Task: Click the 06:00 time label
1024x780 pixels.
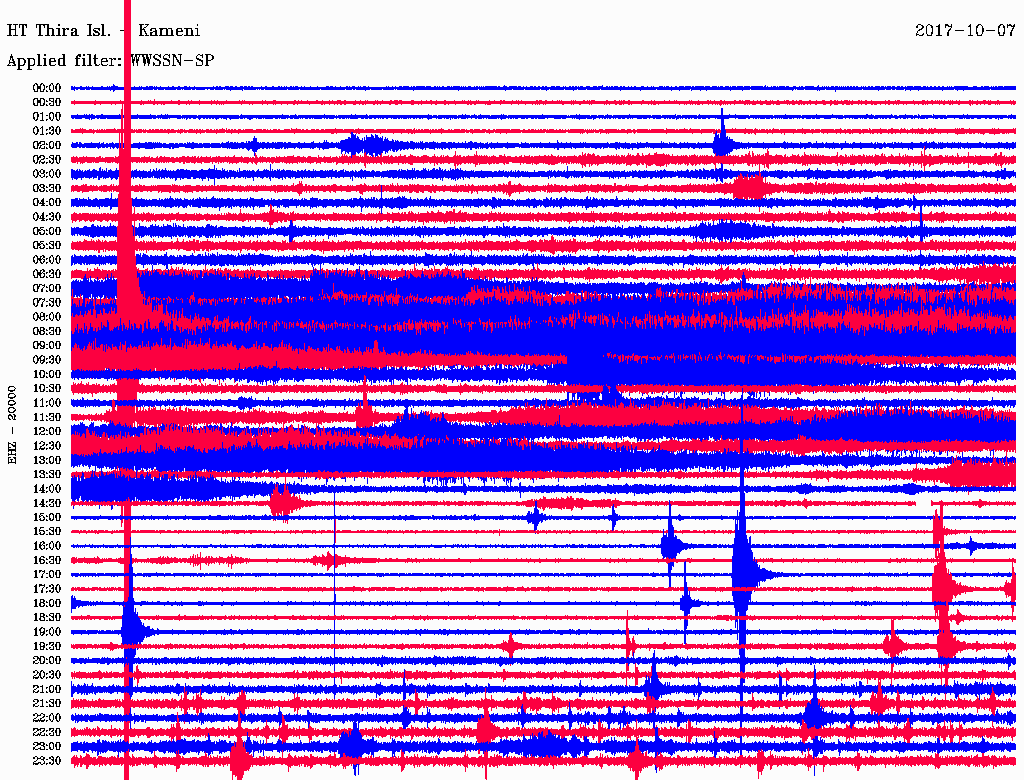Action: 47,260
